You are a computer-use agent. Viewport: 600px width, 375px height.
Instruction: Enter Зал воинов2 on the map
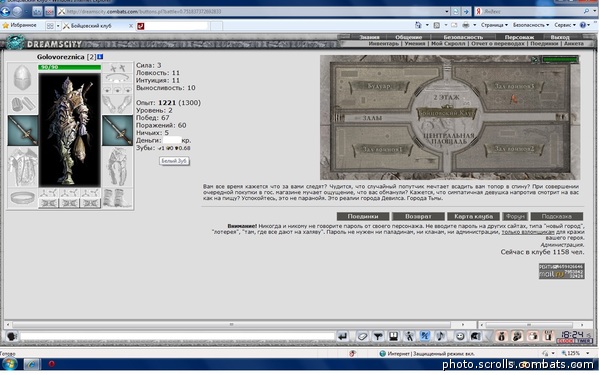coord(514,148)
